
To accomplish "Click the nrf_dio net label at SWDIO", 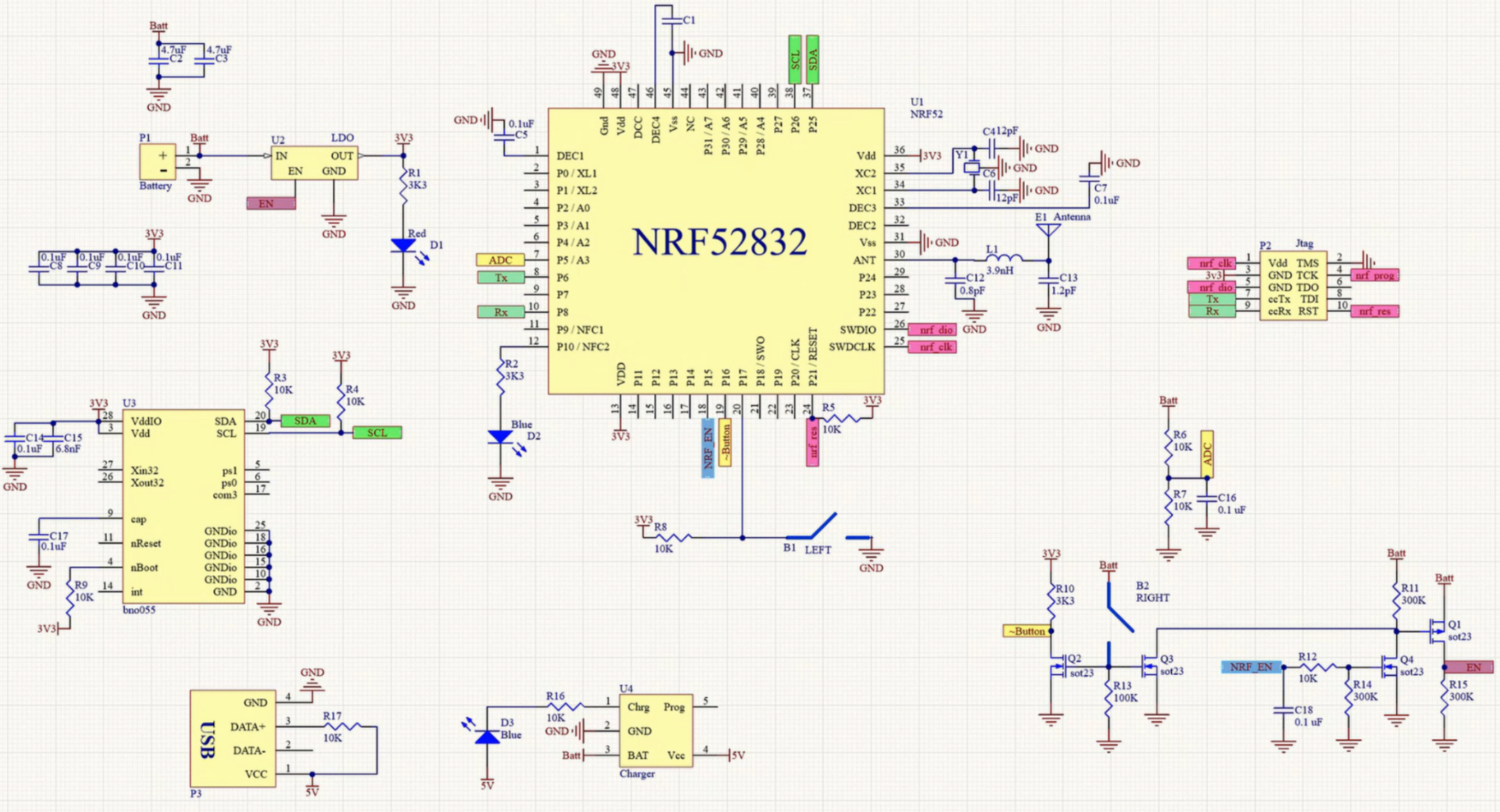I will tap(932, 329).
